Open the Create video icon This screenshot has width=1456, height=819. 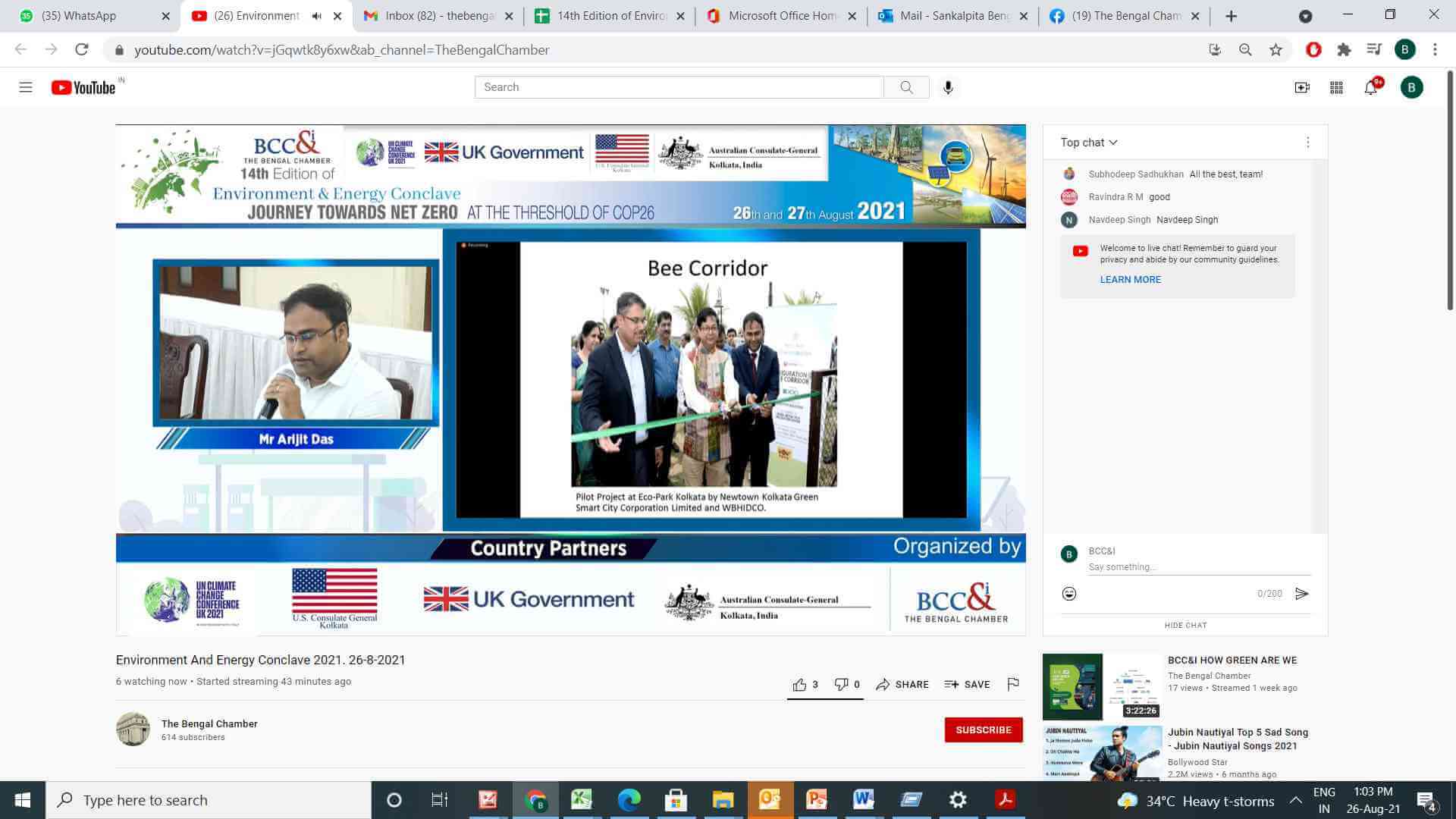click(1302, 88)
